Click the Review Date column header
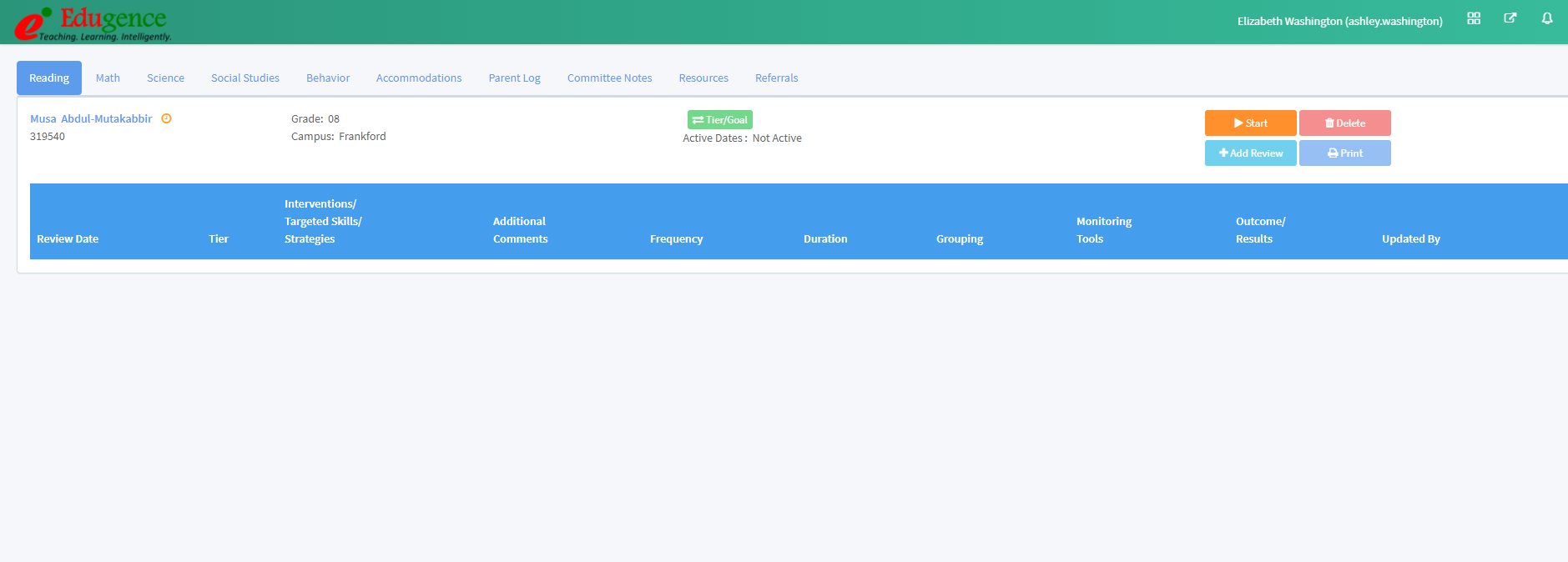Screen dimensions: 1568x562 [x=68, y=239]
